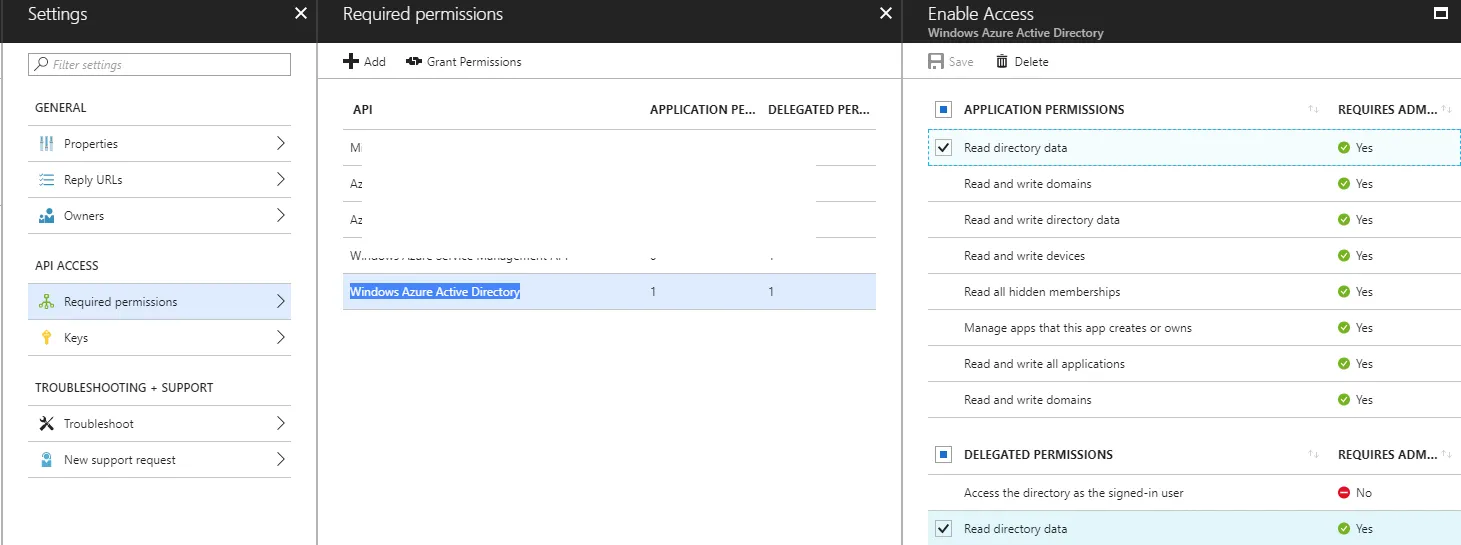Viewport: 1461px width, 545px height.
Task: Click the Owners people icon
Action: click(46, 216)
